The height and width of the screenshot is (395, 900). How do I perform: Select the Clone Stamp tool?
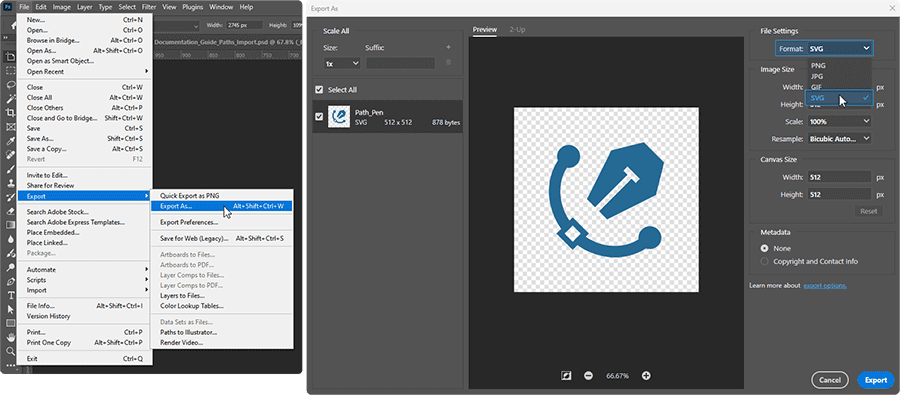[x=10, y=184]
